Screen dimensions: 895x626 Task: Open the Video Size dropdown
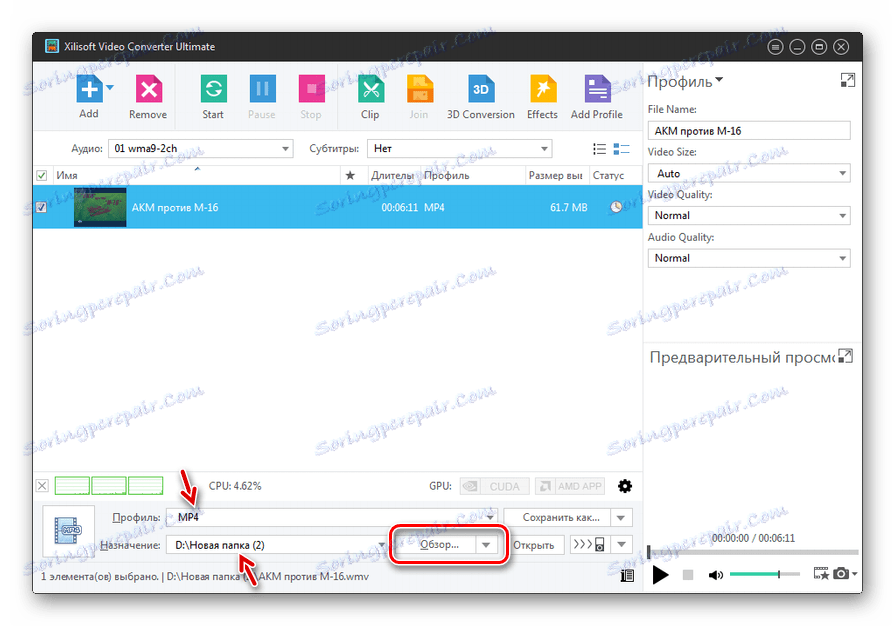click(x=749, y=173)
